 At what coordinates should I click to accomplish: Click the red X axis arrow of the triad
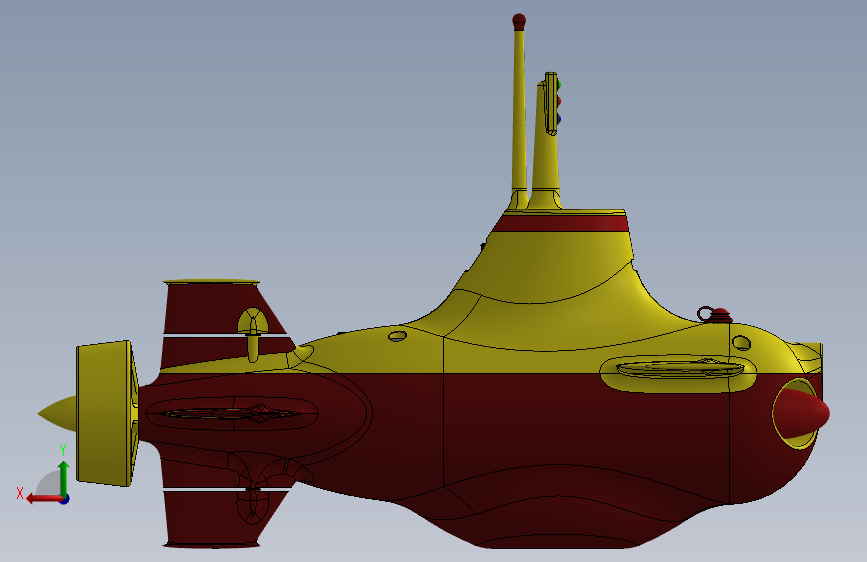point(43,499)
